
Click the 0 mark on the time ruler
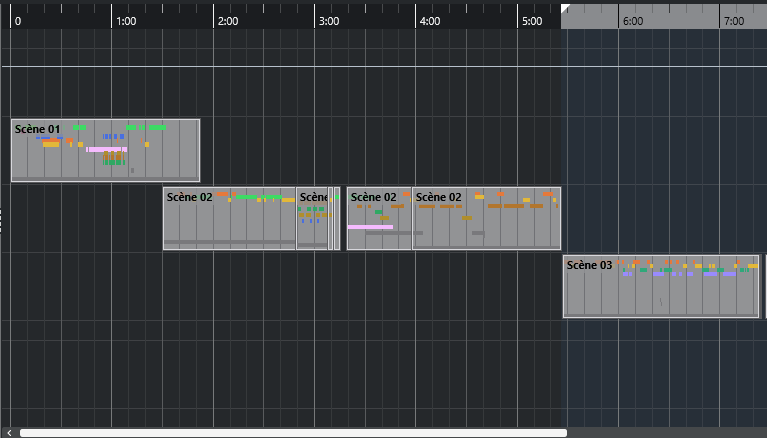pos(18,21)
